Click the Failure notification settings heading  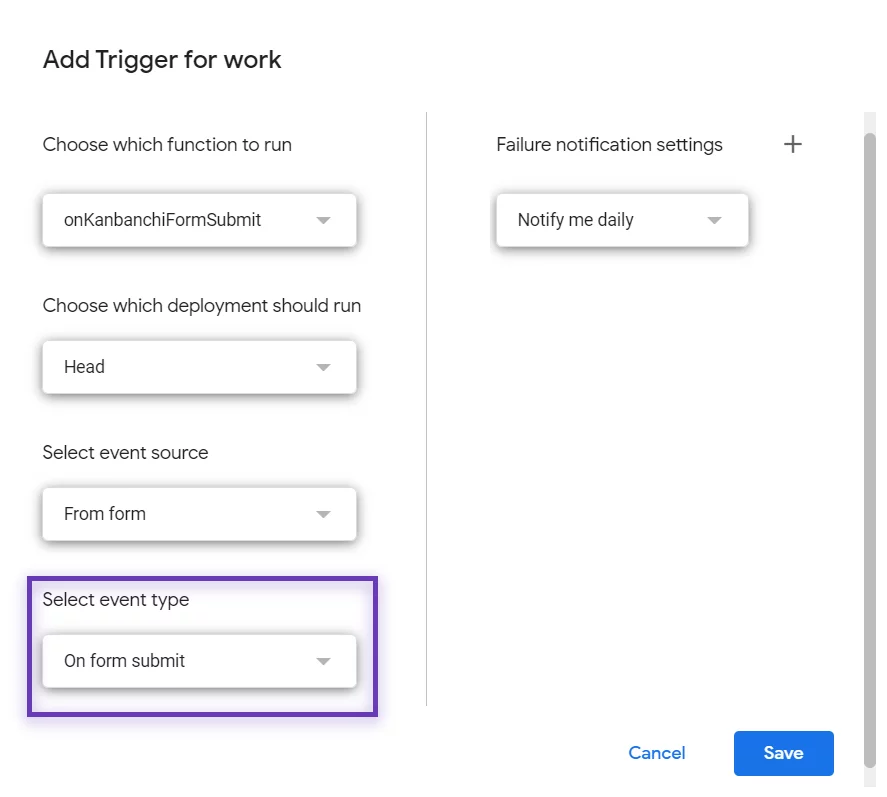[x=609, y=145]
